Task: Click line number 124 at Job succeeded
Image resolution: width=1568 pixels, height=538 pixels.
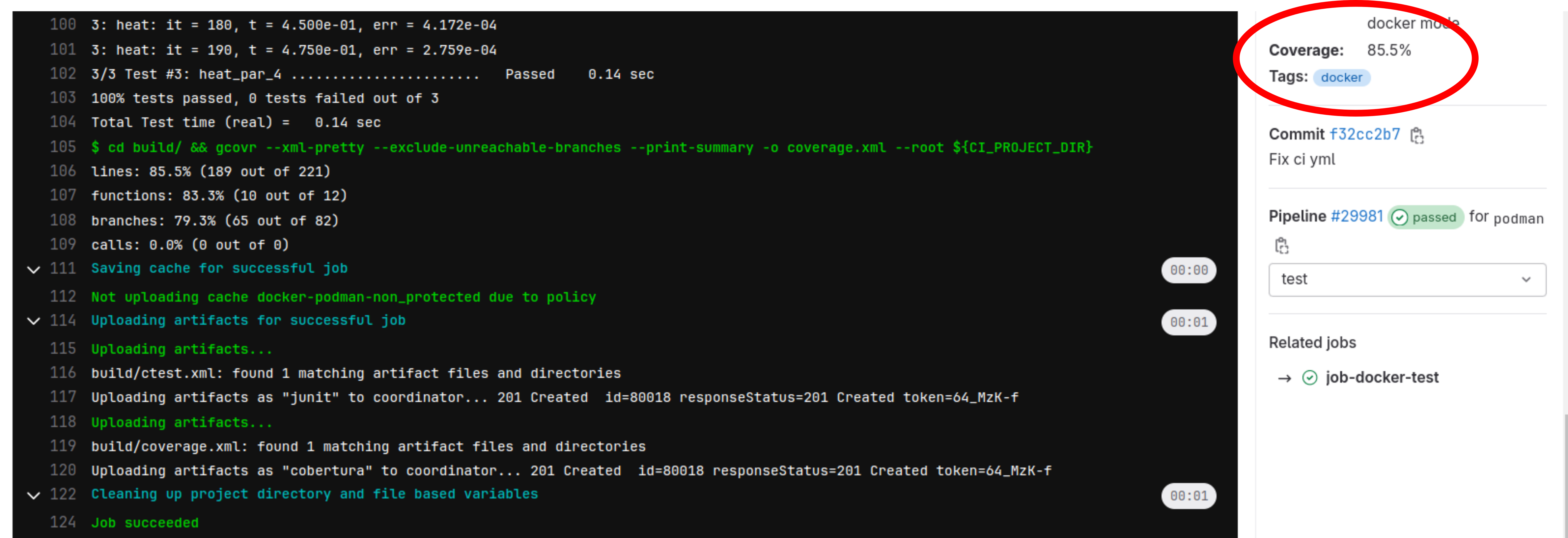Action: pos(63,523)
